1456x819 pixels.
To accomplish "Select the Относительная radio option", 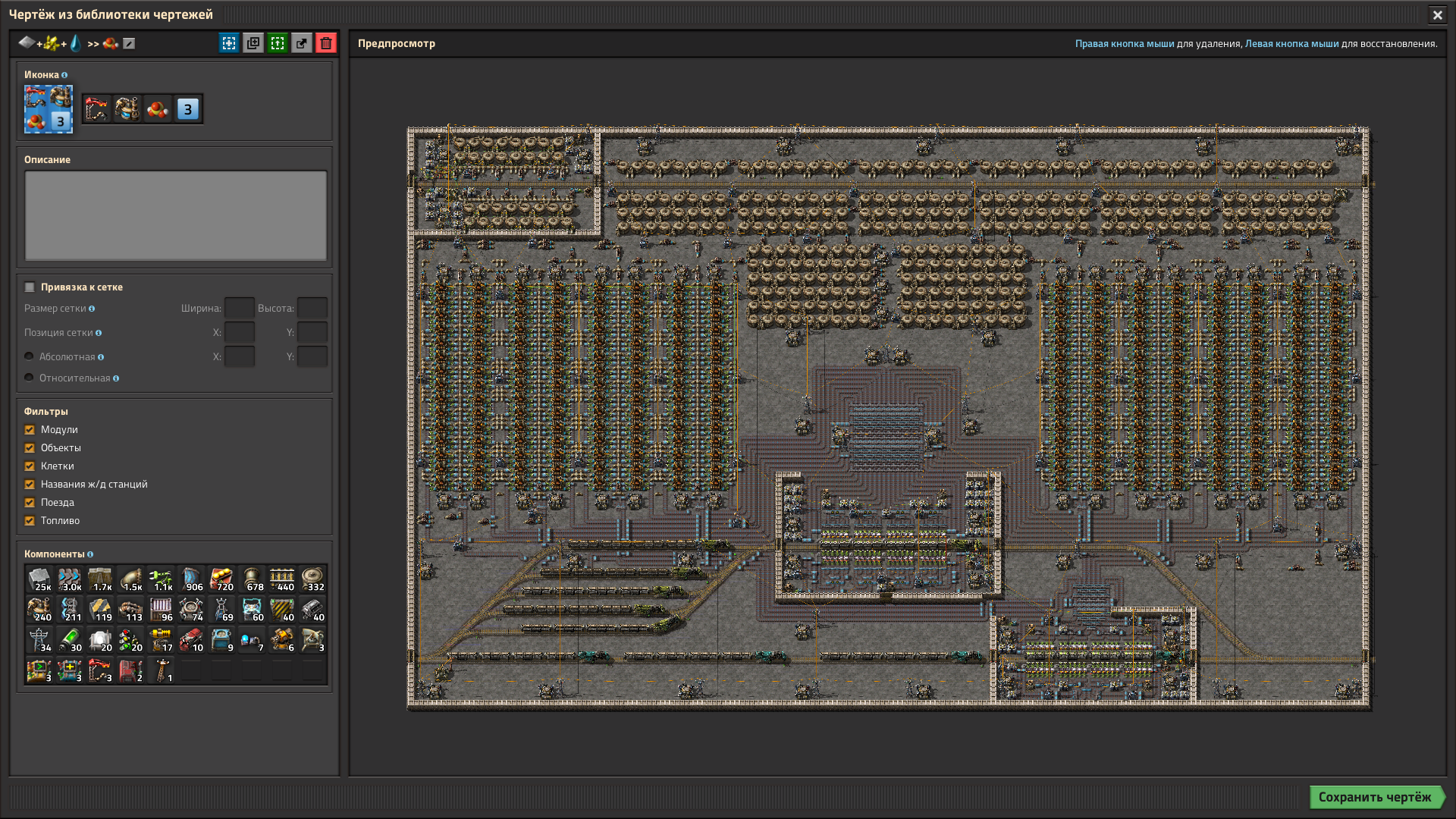I will 29,378.
